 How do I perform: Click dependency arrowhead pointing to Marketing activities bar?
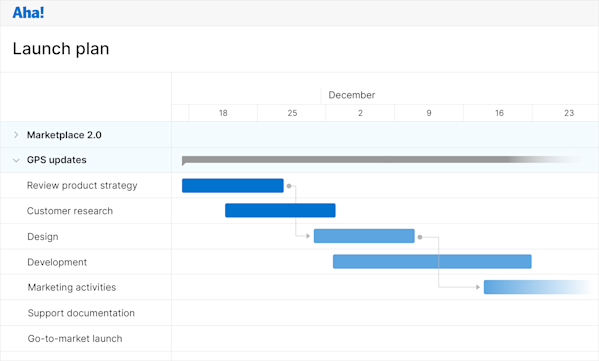(478, 287)
